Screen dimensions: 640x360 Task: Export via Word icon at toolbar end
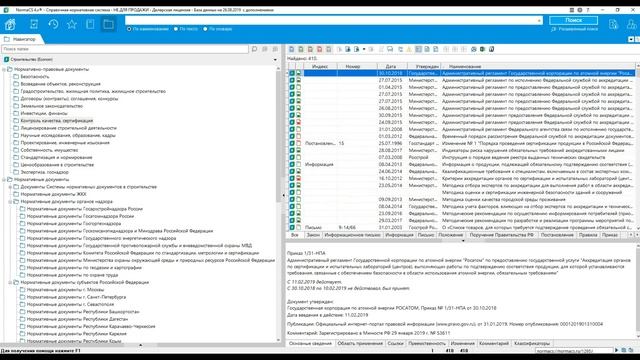[x=491, y=49]
